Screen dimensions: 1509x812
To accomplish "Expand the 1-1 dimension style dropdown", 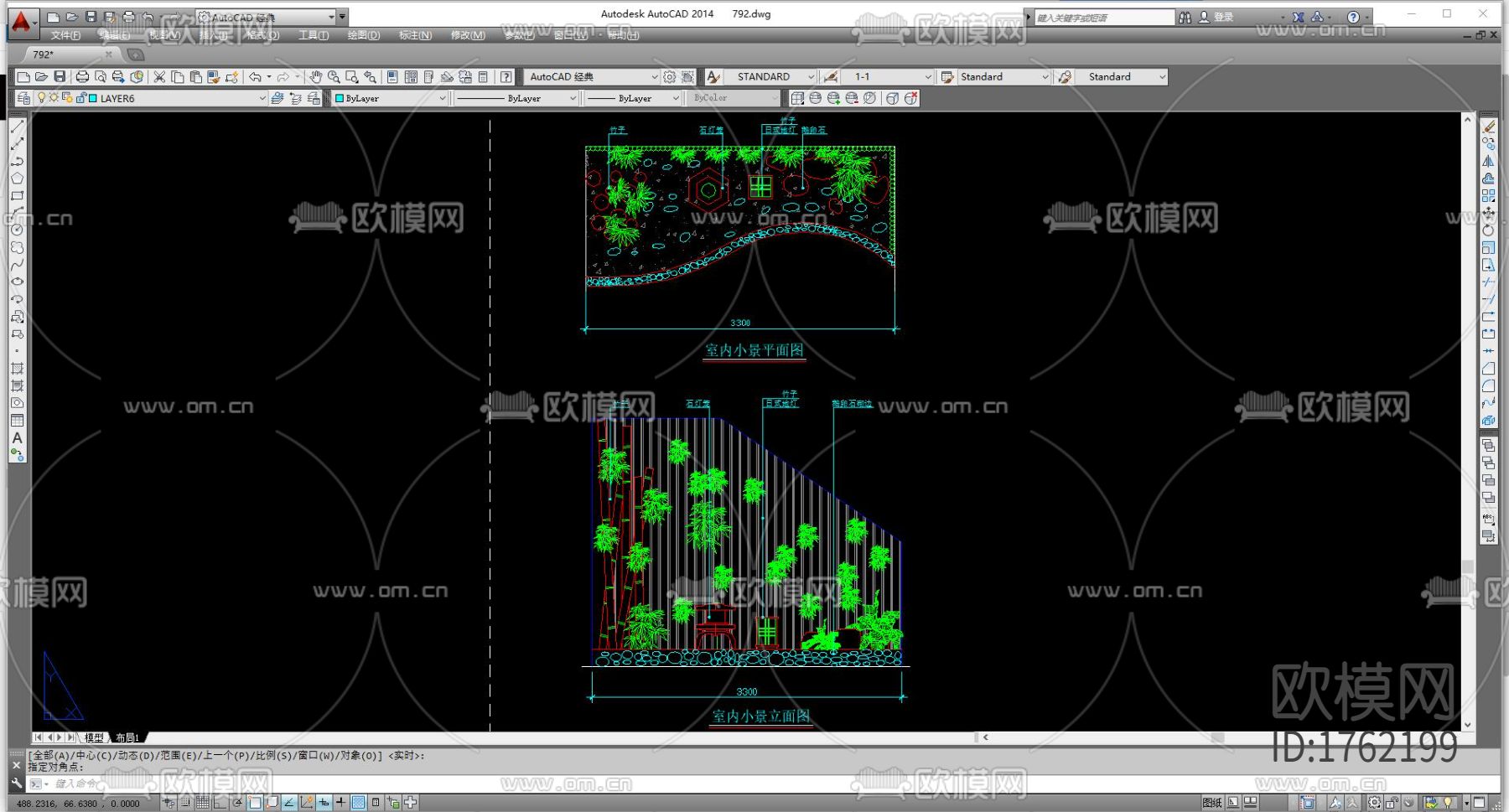I will [x=927, y=77].
